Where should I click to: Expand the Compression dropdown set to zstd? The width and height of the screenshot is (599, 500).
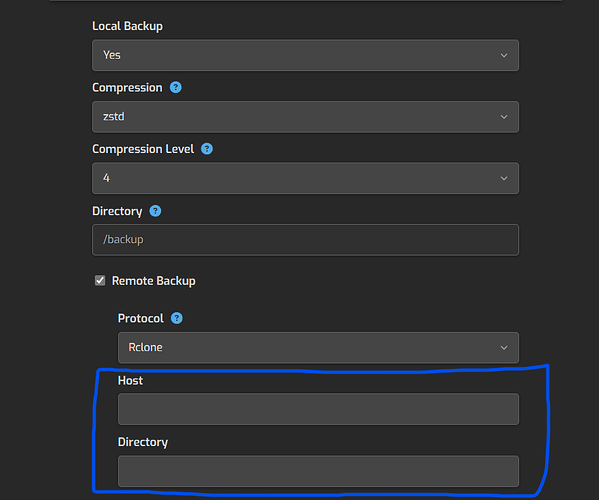pyautogui.click(x=305, y=117)
